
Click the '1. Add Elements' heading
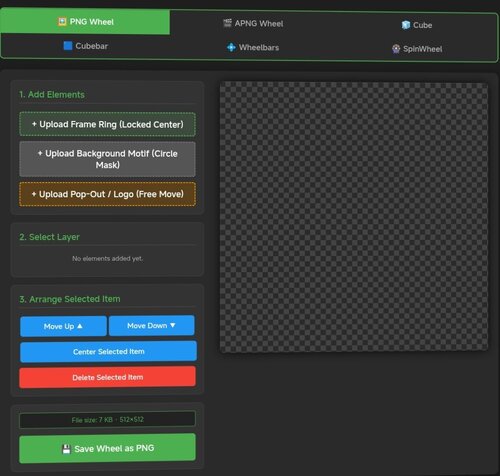pos(52,94)
